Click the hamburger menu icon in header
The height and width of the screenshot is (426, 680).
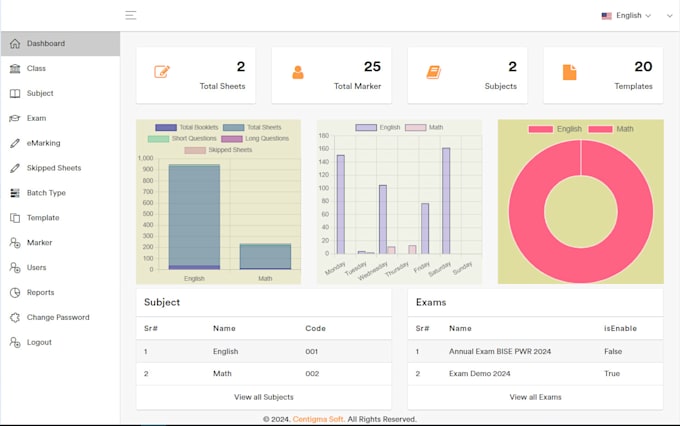131,16
